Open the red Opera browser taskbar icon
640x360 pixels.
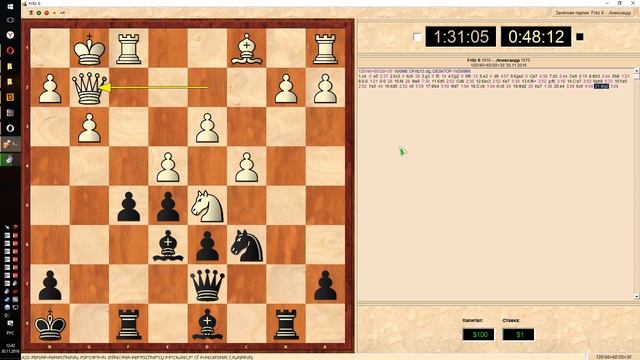(10, 51)
